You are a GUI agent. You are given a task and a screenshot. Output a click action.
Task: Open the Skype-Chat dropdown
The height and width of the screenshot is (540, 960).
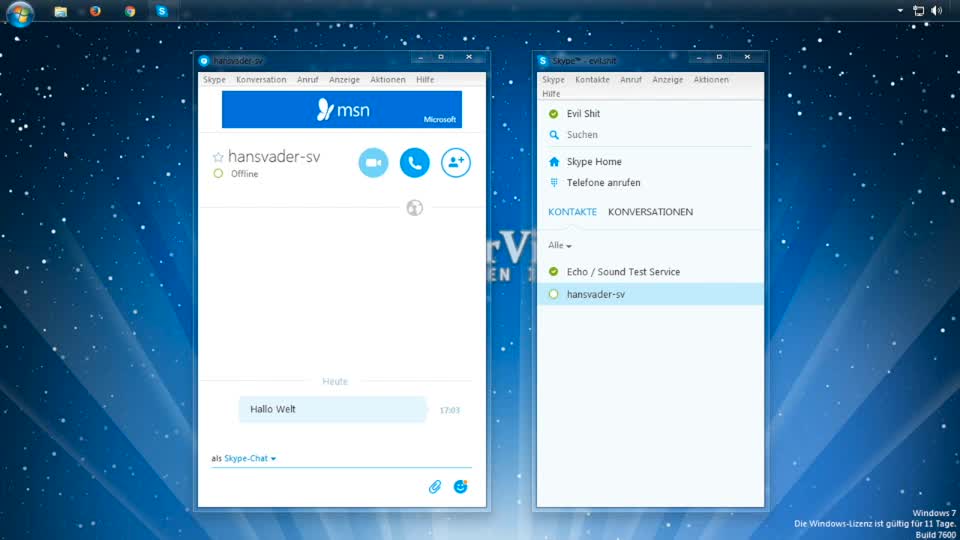[250, 458]
